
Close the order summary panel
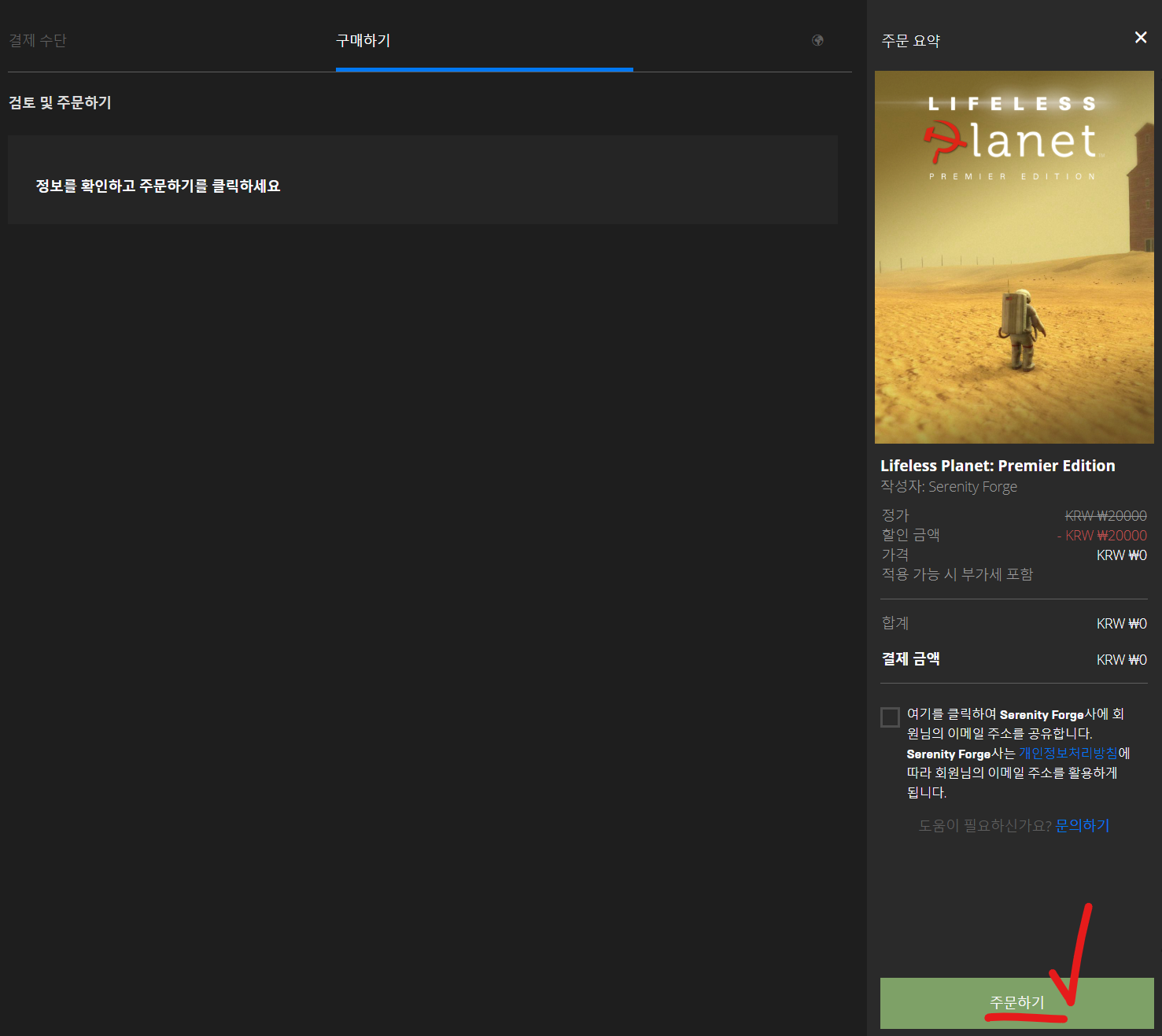click(1141, 38)
